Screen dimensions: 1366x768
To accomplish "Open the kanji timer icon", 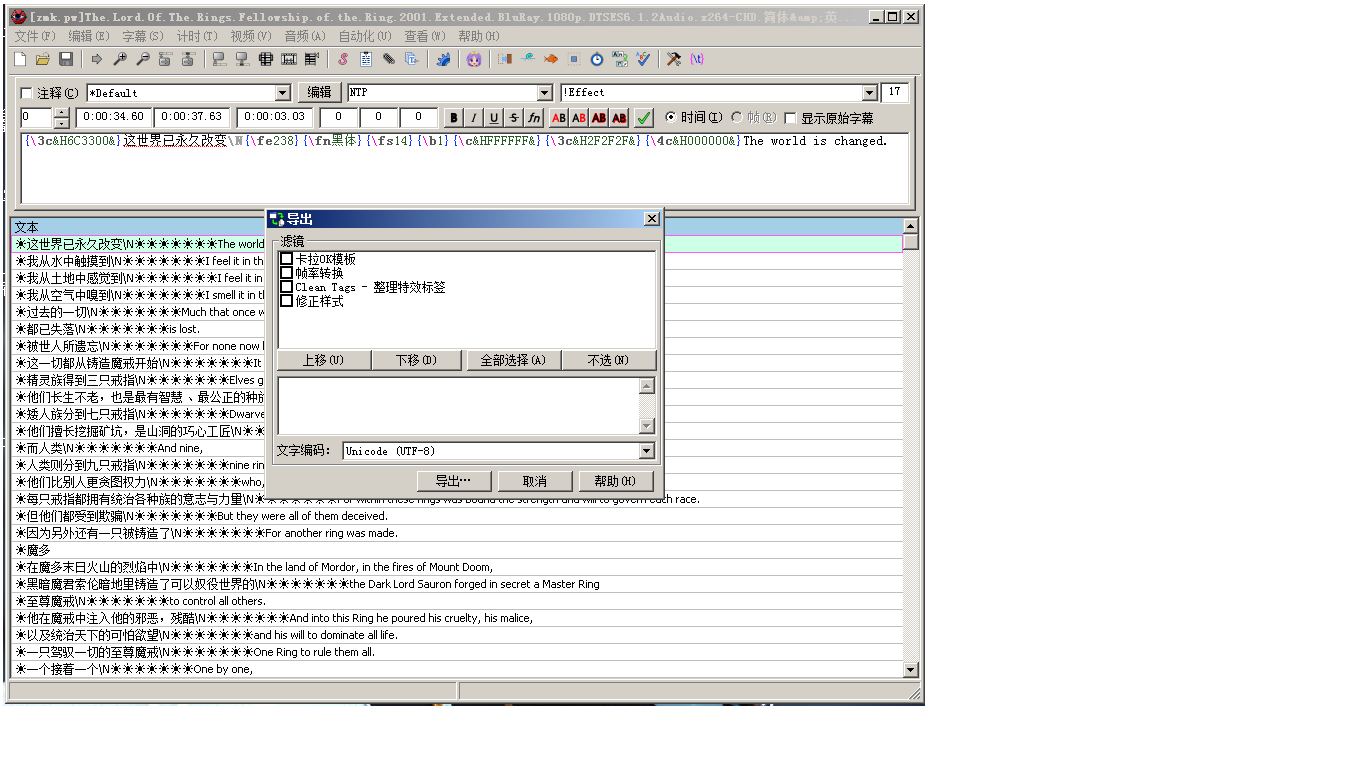I will point(620,60).
